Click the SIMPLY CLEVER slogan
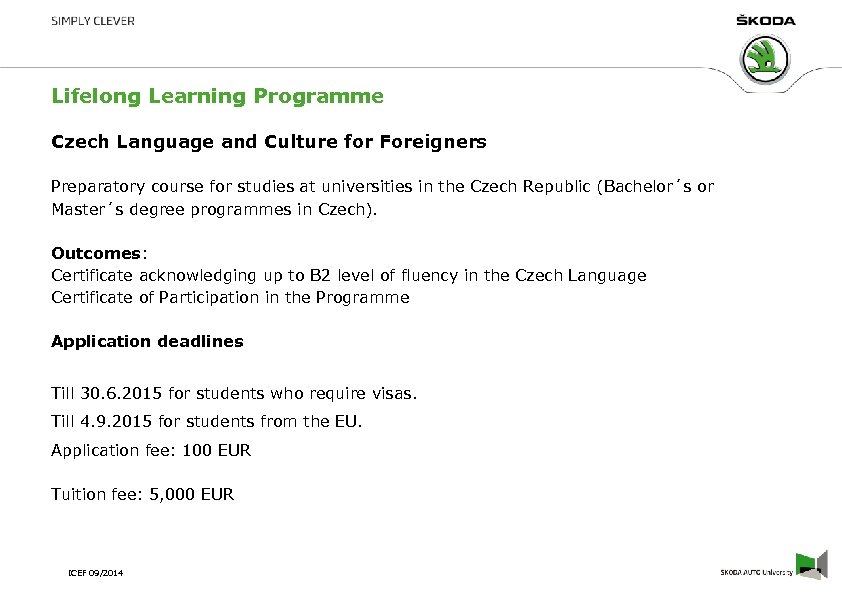The image size is (842, 595). [x=93, y=21]
